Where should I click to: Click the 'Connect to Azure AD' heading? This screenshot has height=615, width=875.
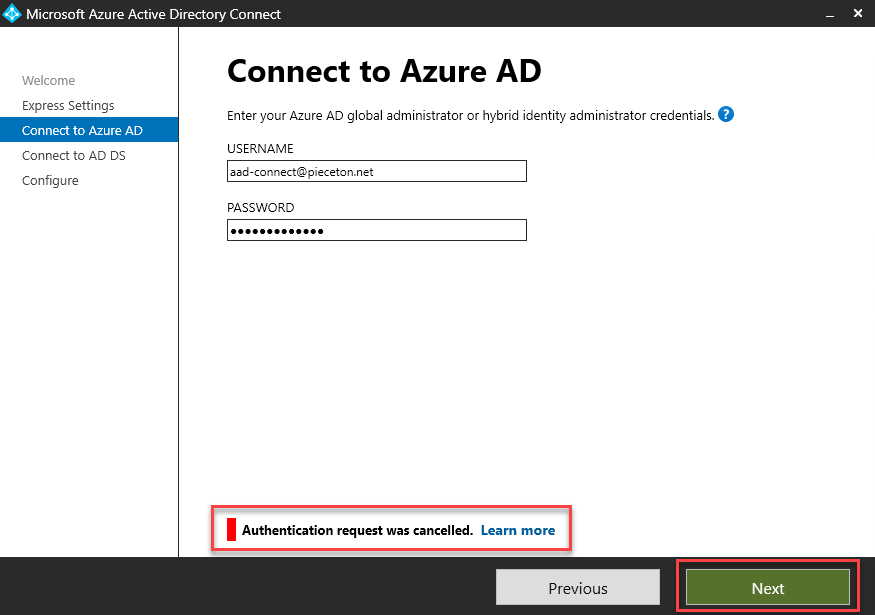pyautogui.click(x=384, y=71)
